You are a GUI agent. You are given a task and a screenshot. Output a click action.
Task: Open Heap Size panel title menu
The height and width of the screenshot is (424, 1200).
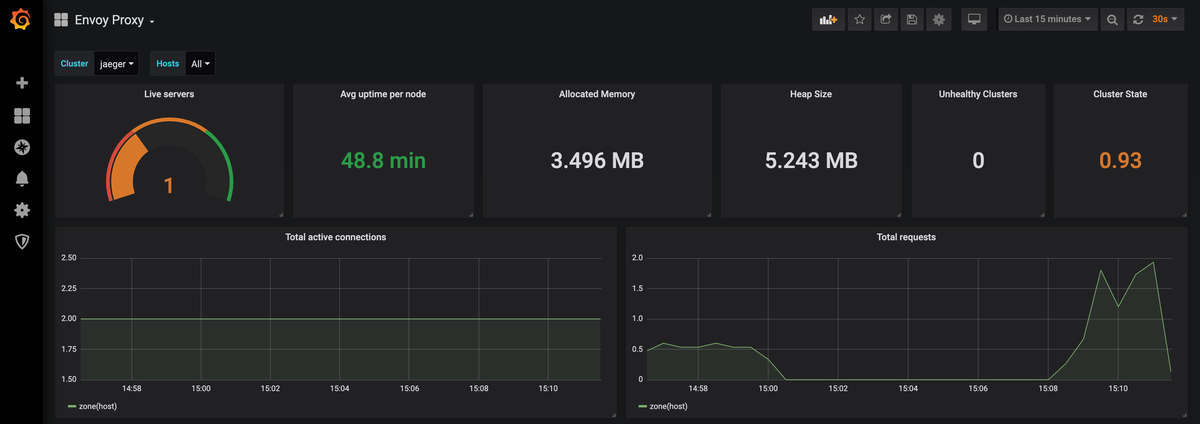811,94
